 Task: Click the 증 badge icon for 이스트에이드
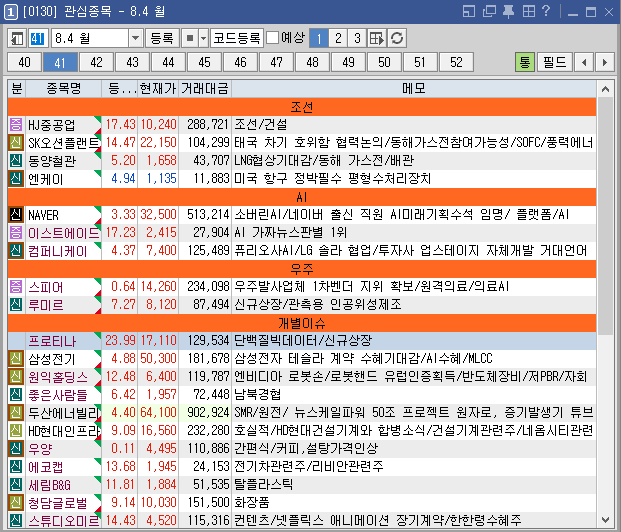(x=16, y=233)
